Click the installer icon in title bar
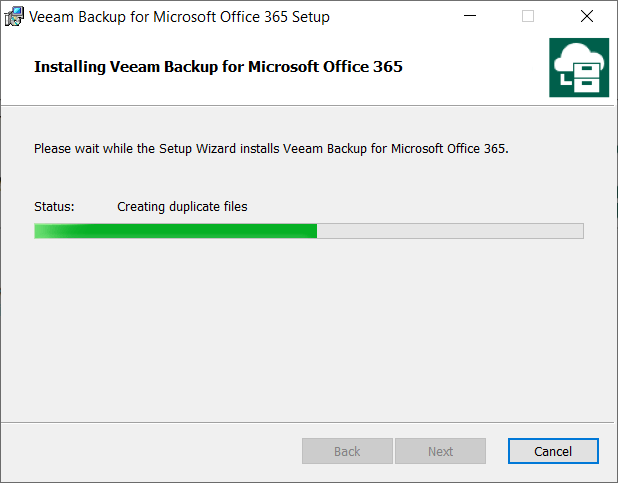618x483 pixels. pos(15,17)
